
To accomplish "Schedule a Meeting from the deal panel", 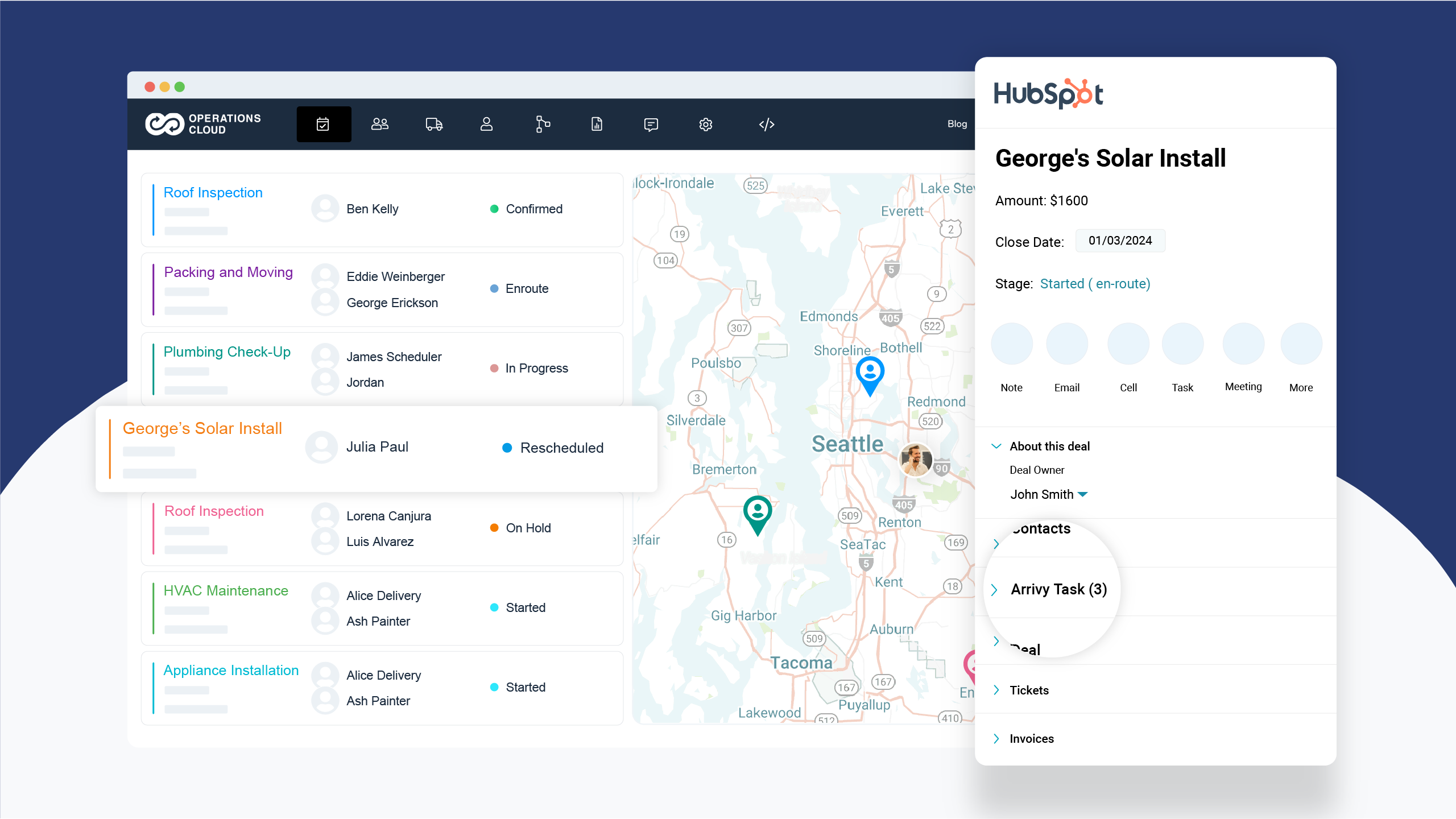I will pos(1243,344).
